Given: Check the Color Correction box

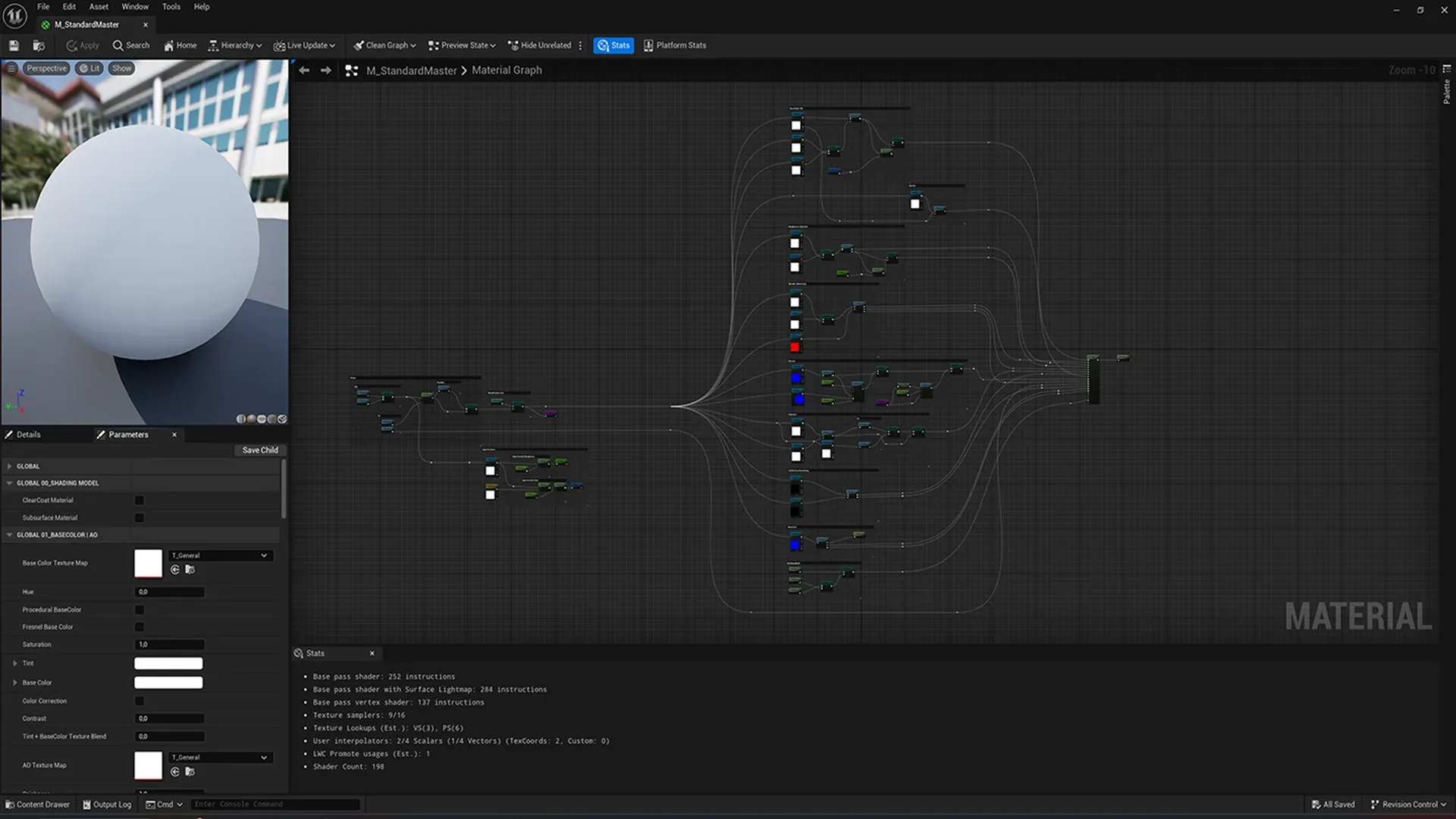Looking at the screenshot, I should pyautogui.click(x=139, y=701).
